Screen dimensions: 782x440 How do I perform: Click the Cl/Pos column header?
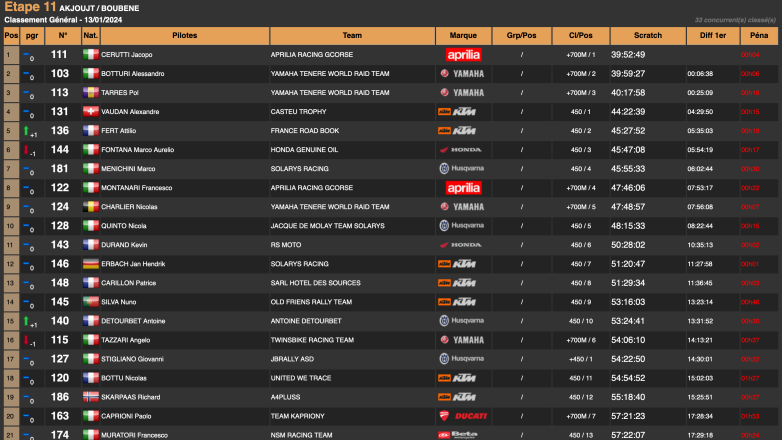point(581,36)
